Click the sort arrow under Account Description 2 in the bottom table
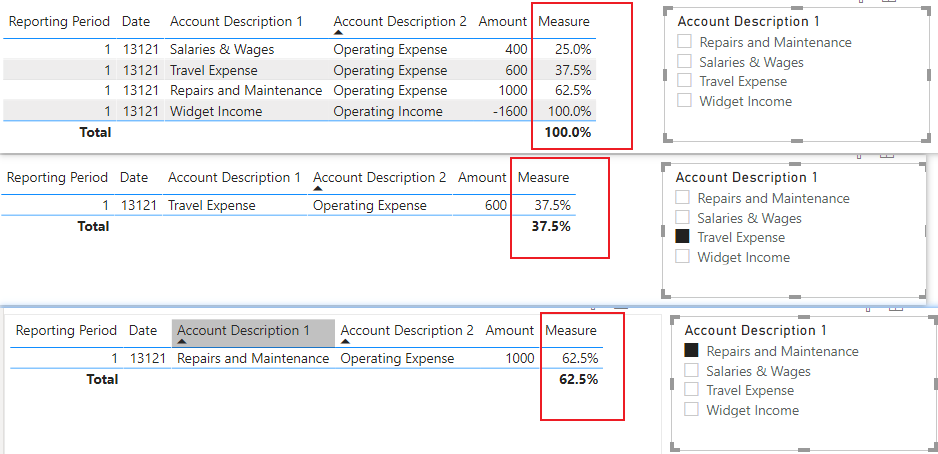Screen dimensions: 938x454 click(x=346, y=342)
